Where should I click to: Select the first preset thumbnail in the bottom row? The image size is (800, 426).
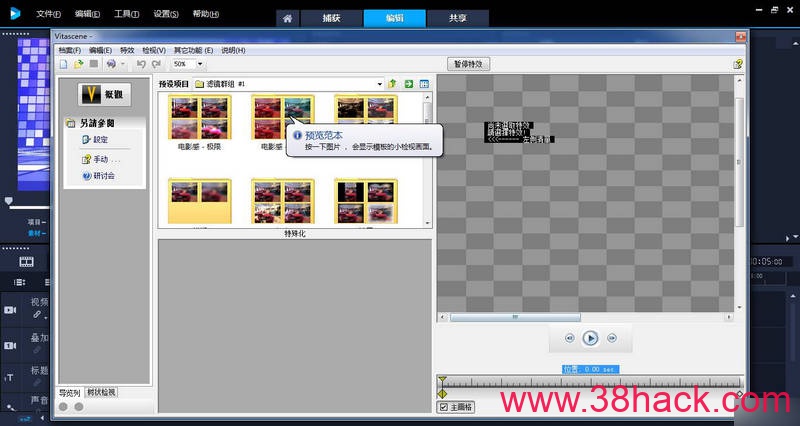coord(199,201)
